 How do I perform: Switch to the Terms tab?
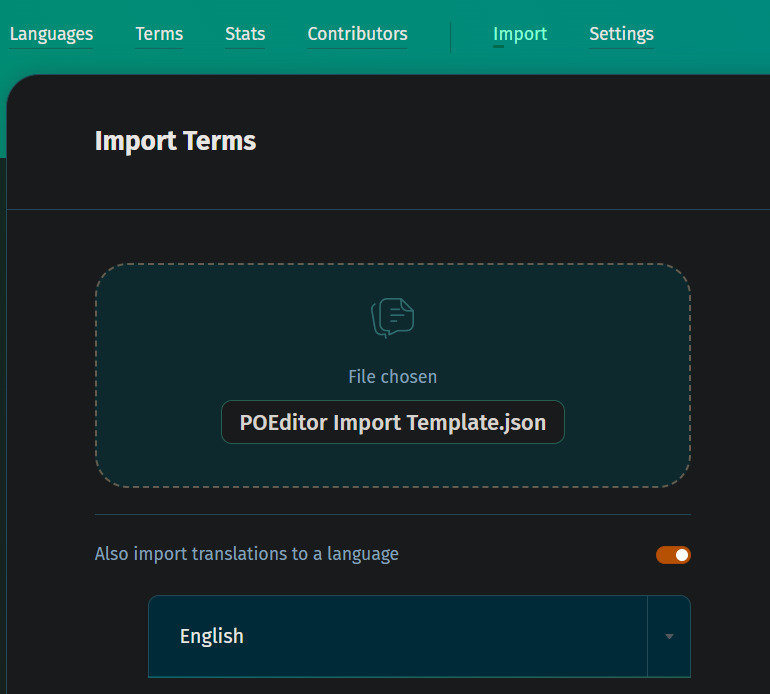(159, 34)
